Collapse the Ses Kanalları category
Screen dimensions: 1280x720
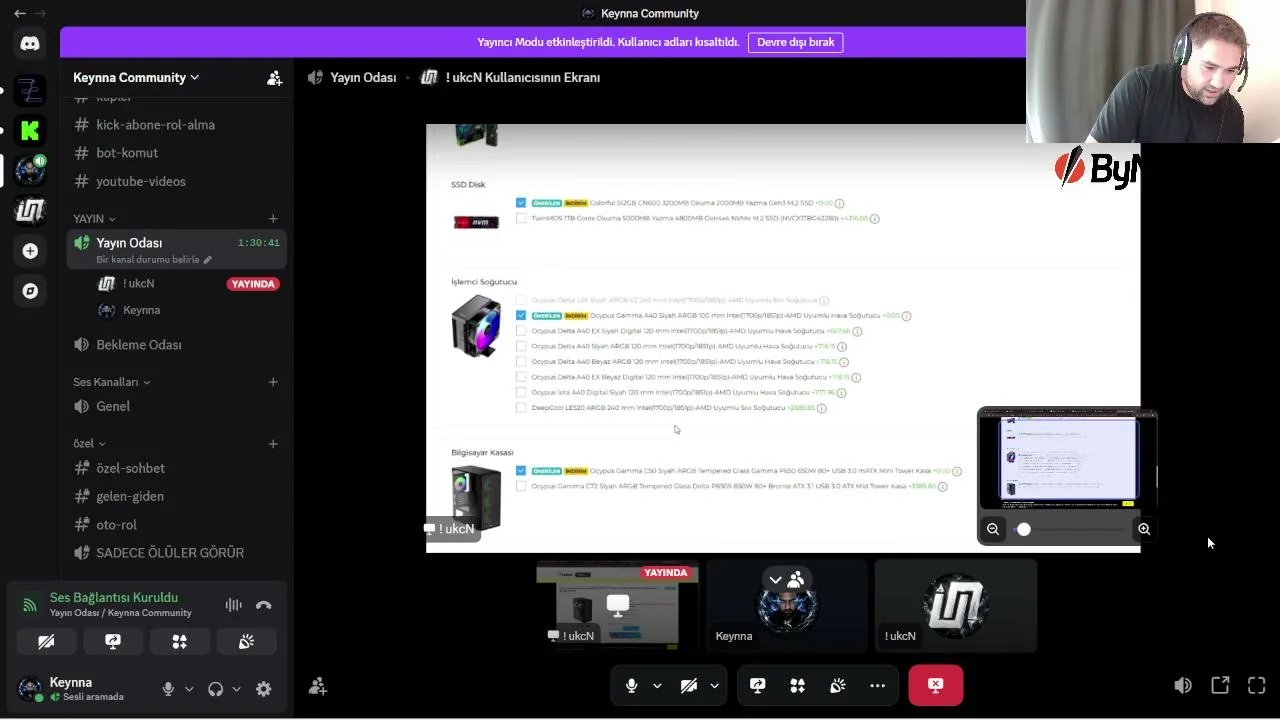[112, 382]
